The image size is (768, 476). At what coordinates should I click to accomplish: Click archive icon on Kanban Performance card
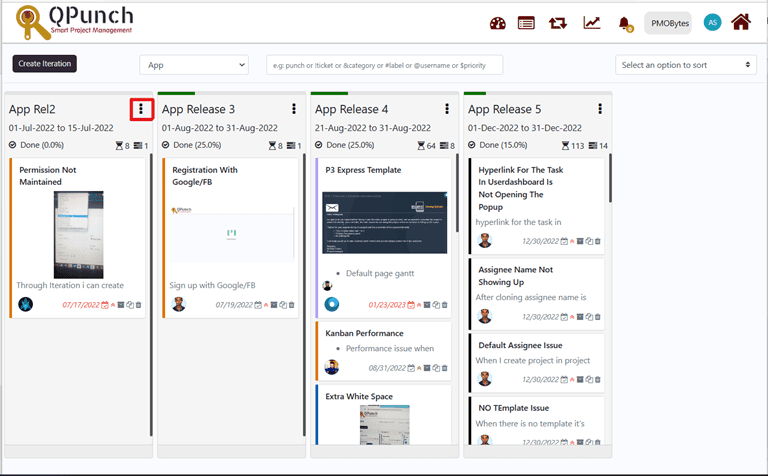click(426, 368)
